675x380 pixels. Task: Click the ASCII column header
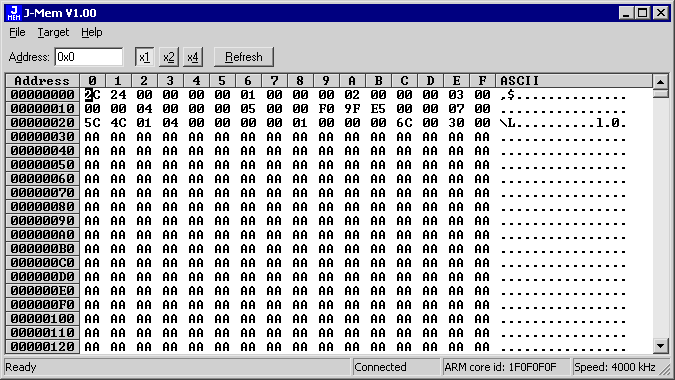click(574, 80)
